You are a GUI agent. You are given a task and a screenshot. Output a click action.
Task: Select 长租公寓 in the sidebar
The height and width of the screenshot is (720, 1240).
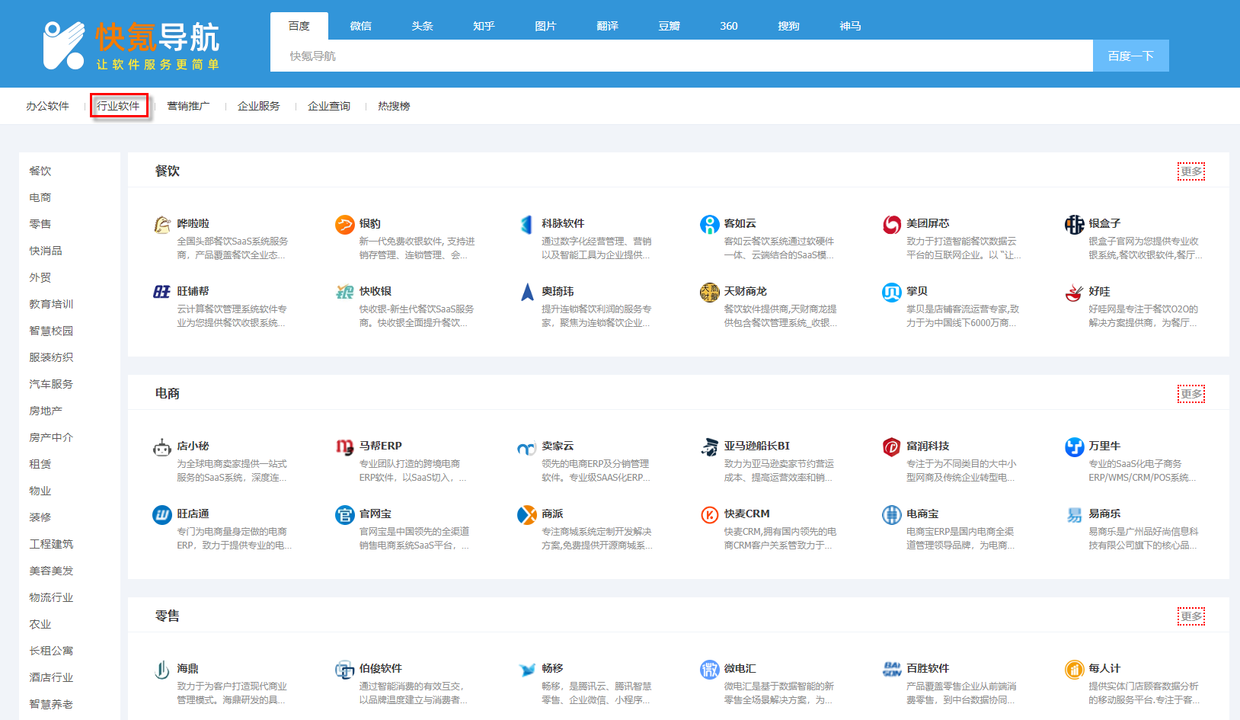pos(51,651)
